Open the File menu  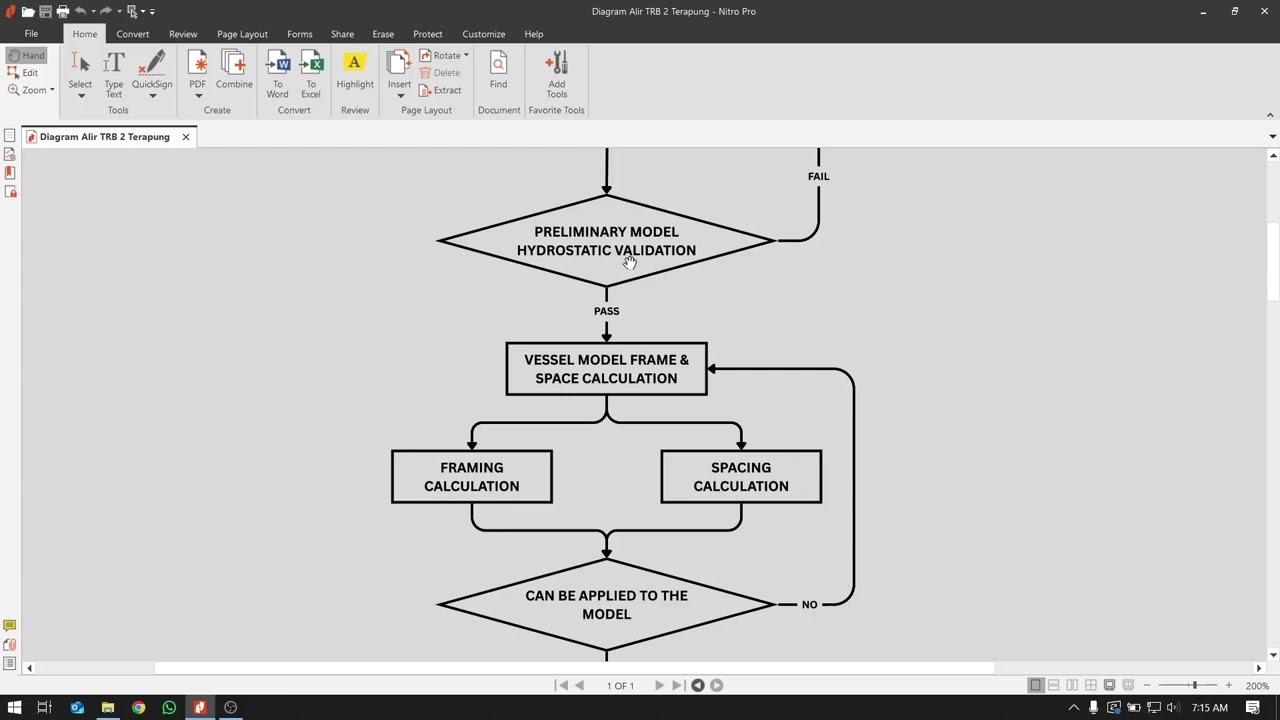pos(31,34)
